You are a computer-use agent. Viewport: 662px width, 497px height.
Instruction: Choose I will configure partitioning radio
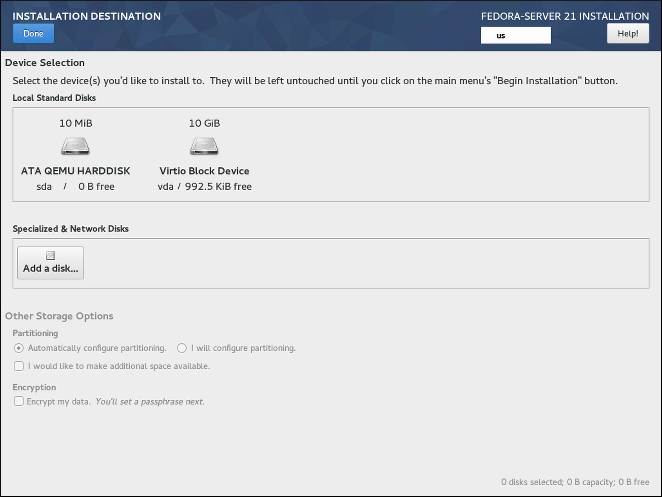click(x=182, y=348)
